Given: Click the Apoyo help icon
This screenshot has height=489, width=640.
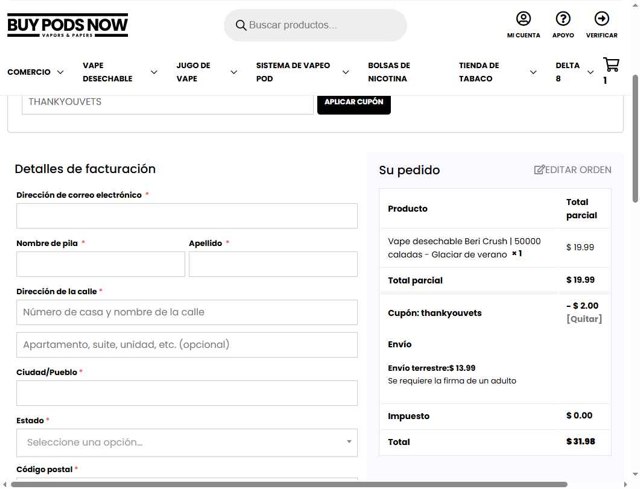Looking at the screenshot, I should tap(563, 19).
